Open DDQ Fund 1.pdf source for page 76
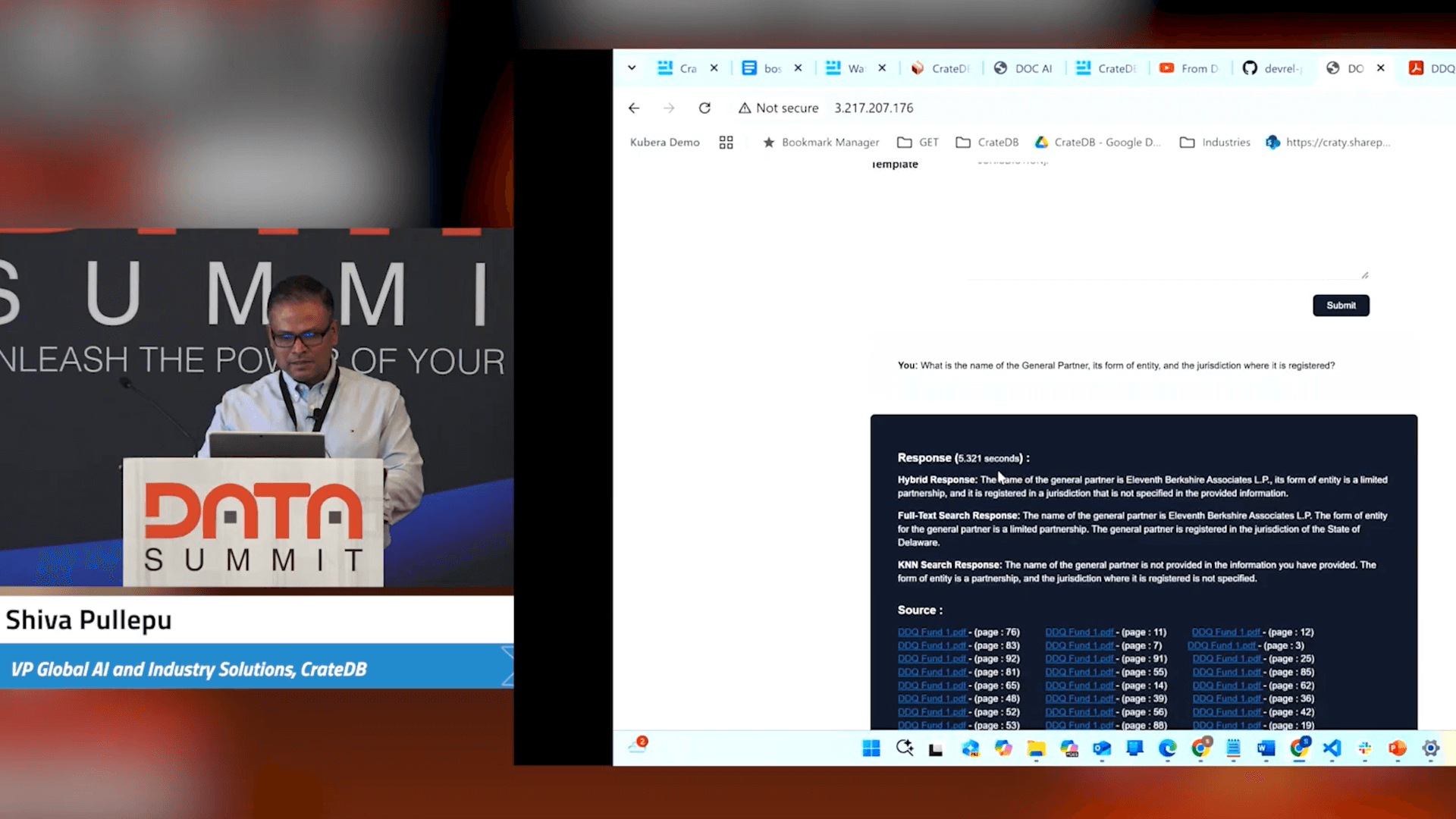1456x819 pixels. [x=932, y=632]
